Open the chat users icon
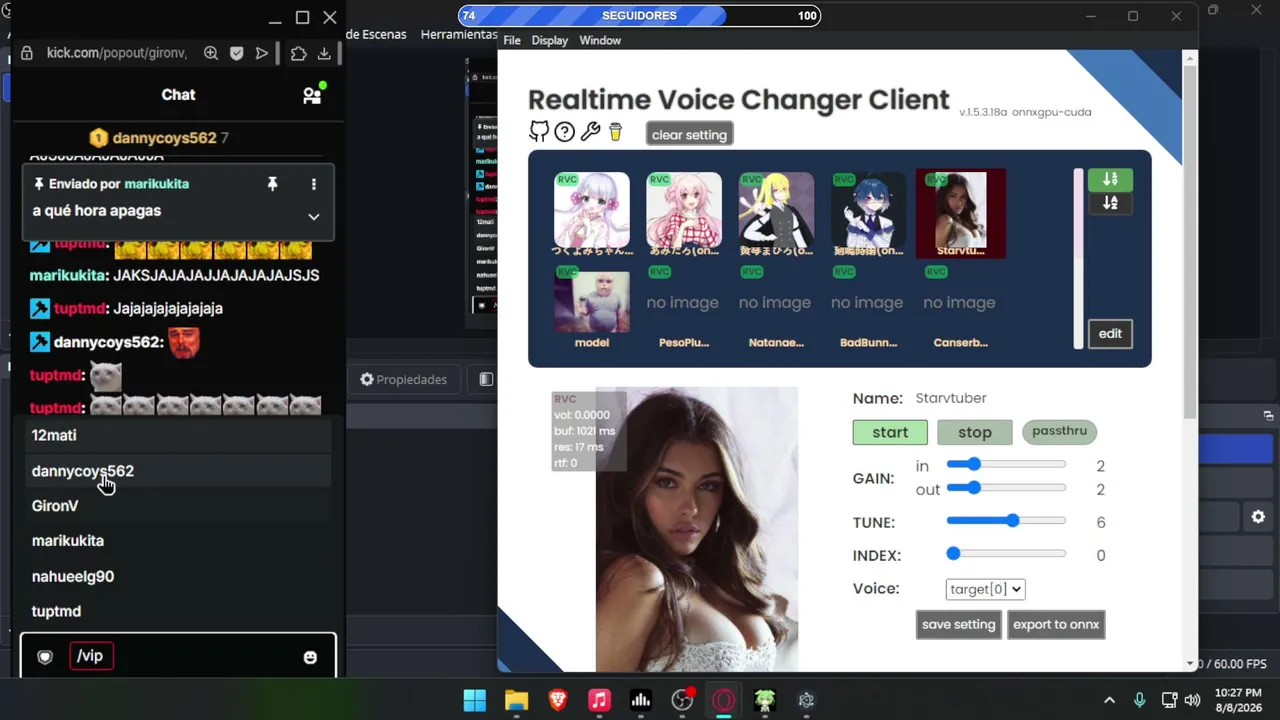Screen dimensions: 1280x720 point(313,95)
